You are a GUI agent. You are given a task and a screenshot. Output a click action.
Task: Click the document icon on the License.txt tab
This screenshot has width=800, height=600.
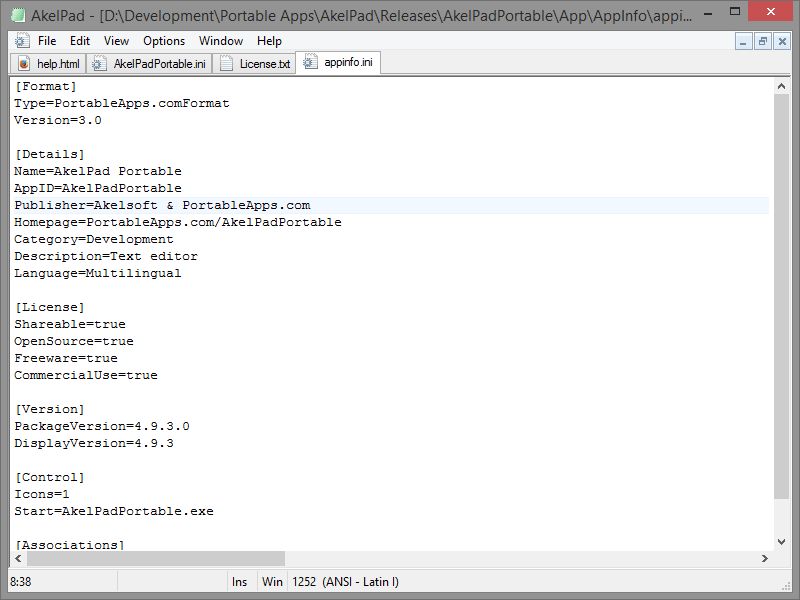(x=226, y=61)
